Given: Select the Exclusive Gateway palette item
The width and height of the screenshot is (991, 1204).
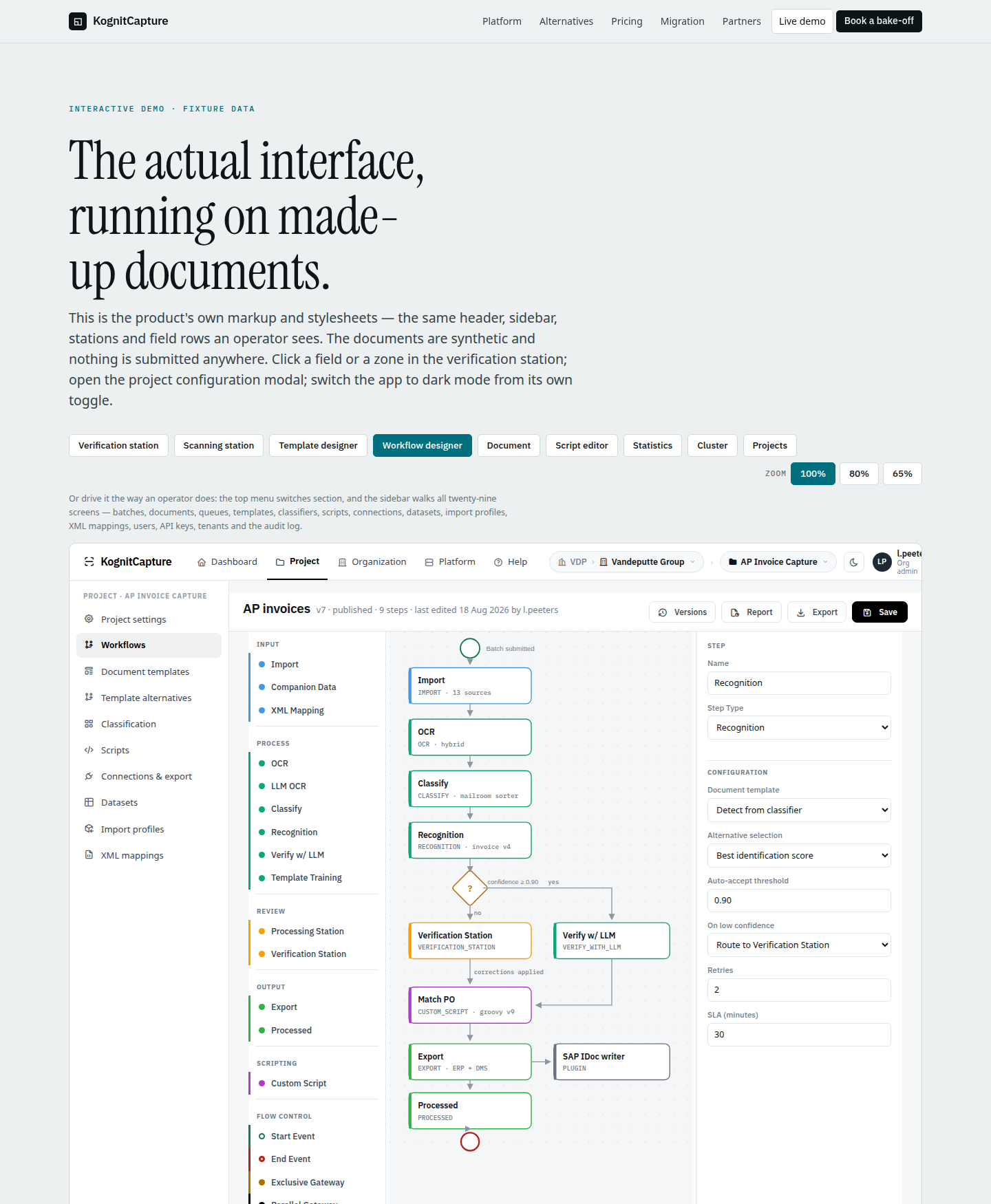Looking at the screenshot, I should click(313, 1183).
